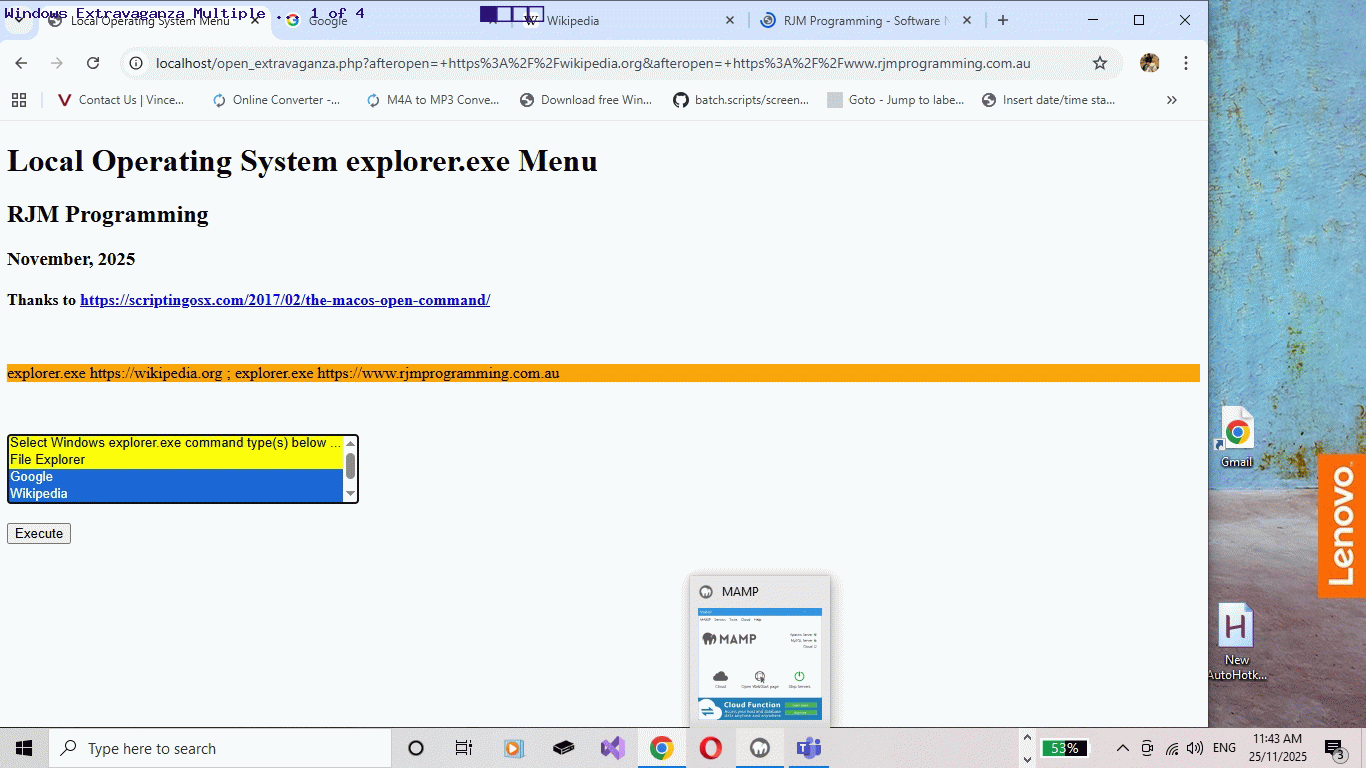Click the volume speaker icon in system tray
This screenshot has height=768, width=1366.
1194,747
